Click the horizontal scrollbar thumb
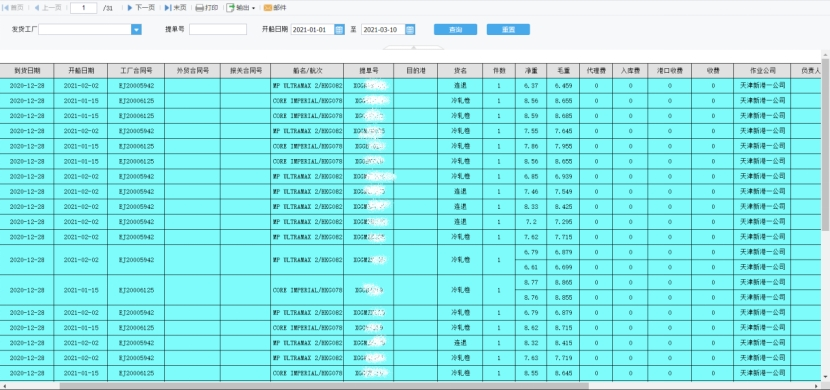This screenshot has height=390, width=830. coord(324,386)
